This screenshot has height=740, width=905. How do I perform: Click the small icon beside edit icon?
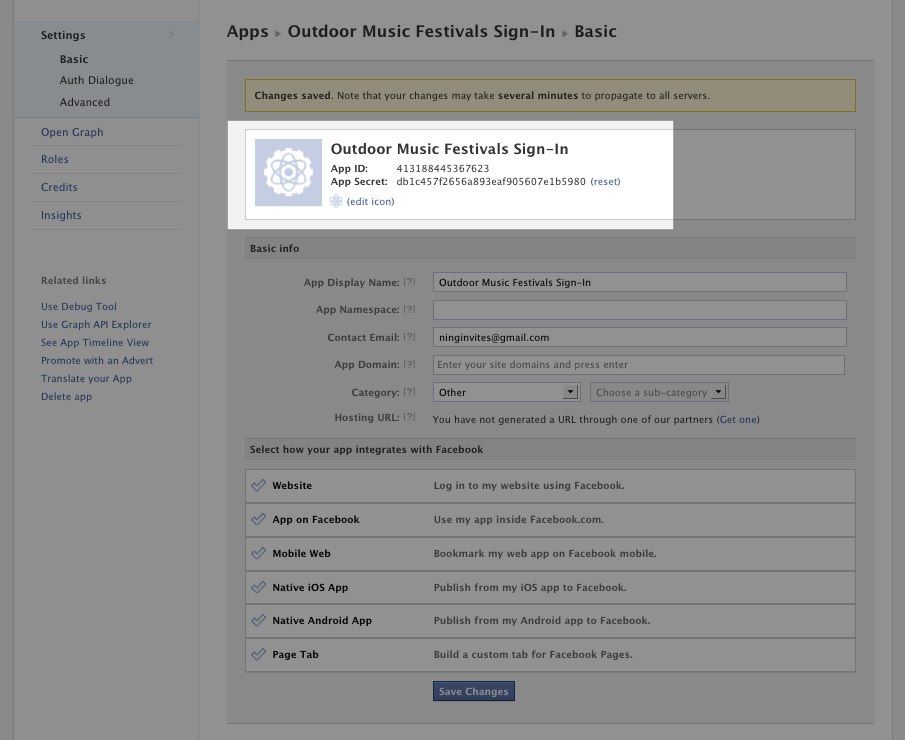pyautogui.click(x=336, y=201)
